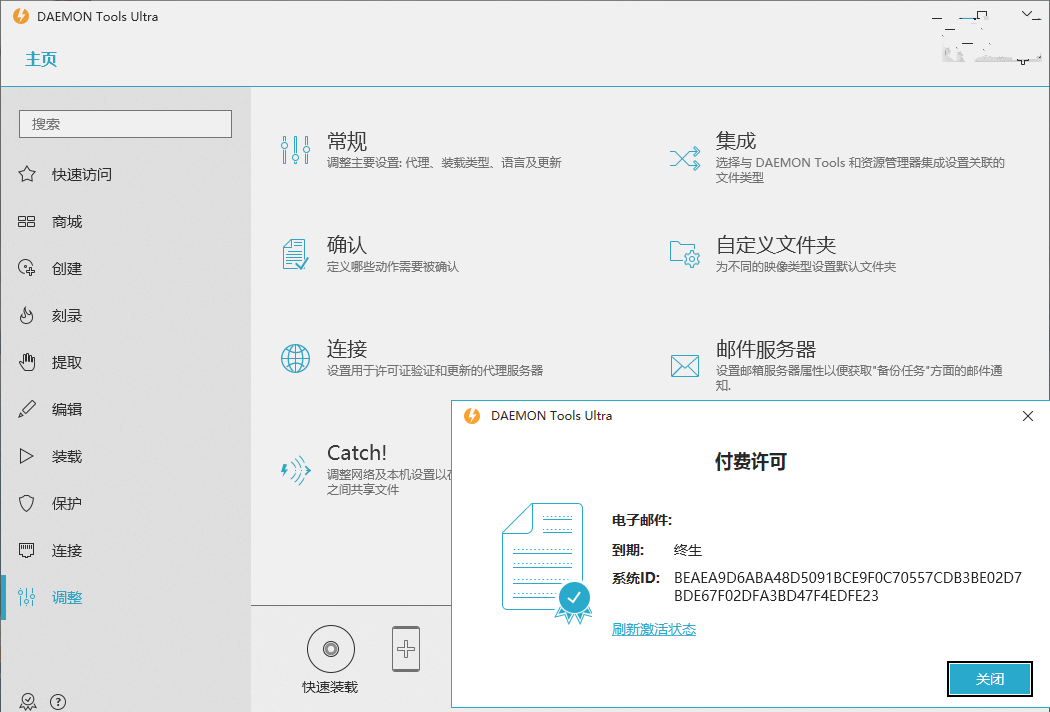Click the help question mark icon
The image size is (1050, 712).
[58, 702]
